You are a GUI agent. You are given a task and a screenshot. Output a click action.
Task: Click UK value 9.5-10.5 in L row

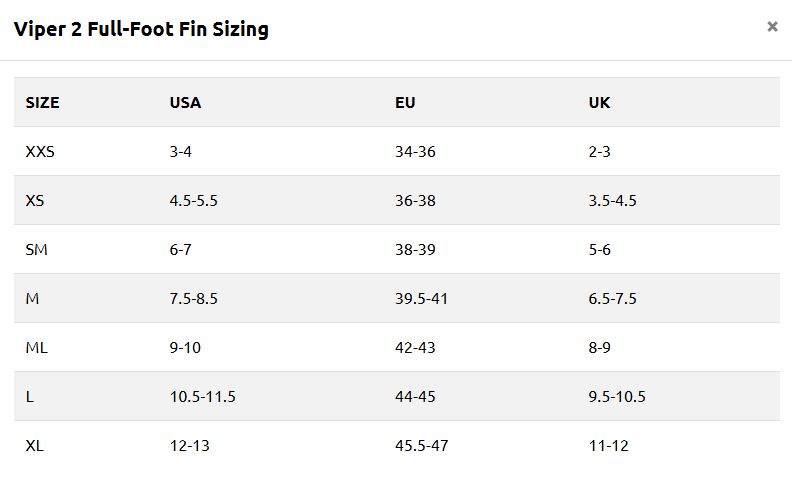click(617, 396)
